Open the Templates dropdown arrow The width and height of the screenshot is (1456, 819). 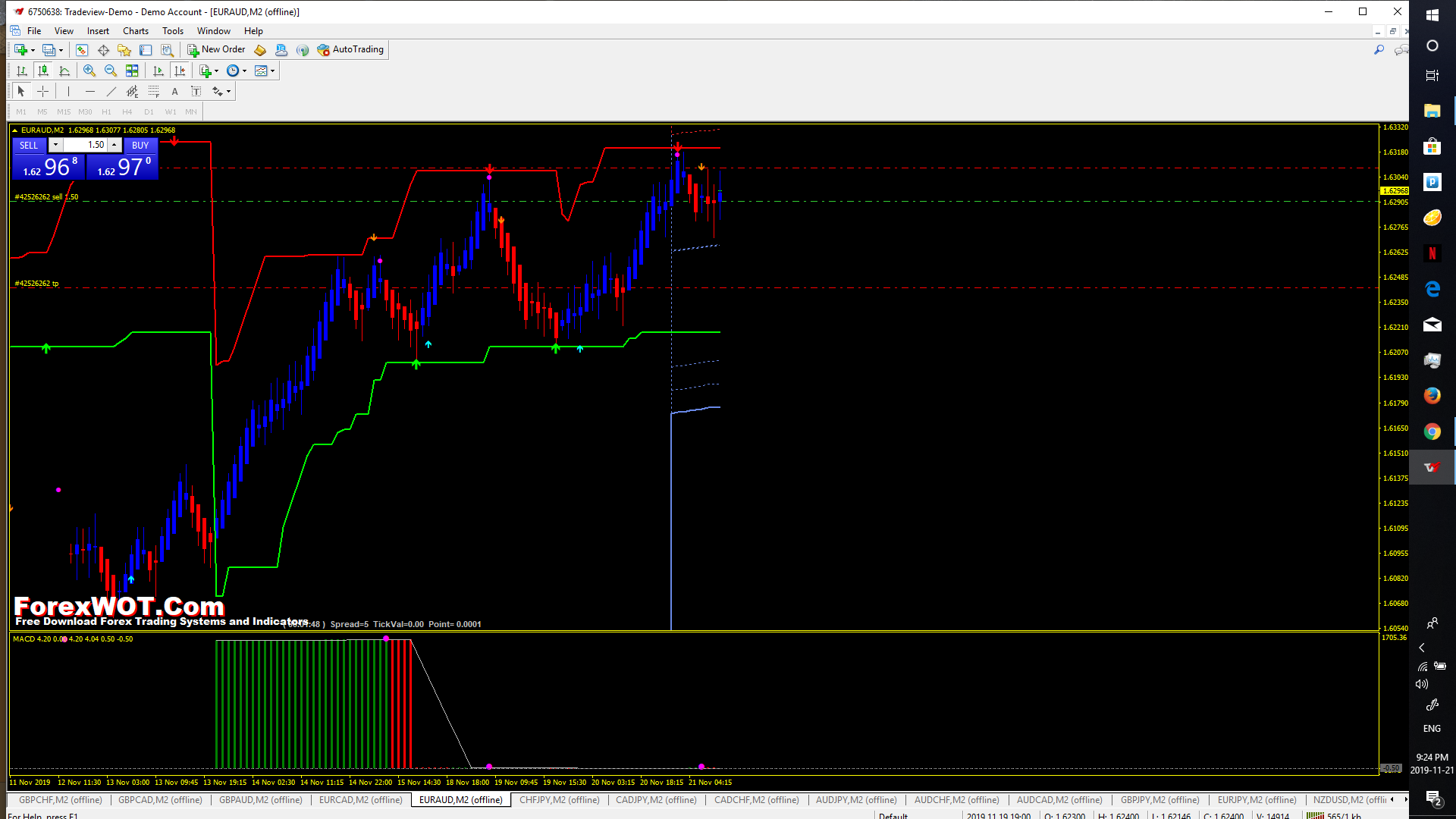tap(272, 71)
